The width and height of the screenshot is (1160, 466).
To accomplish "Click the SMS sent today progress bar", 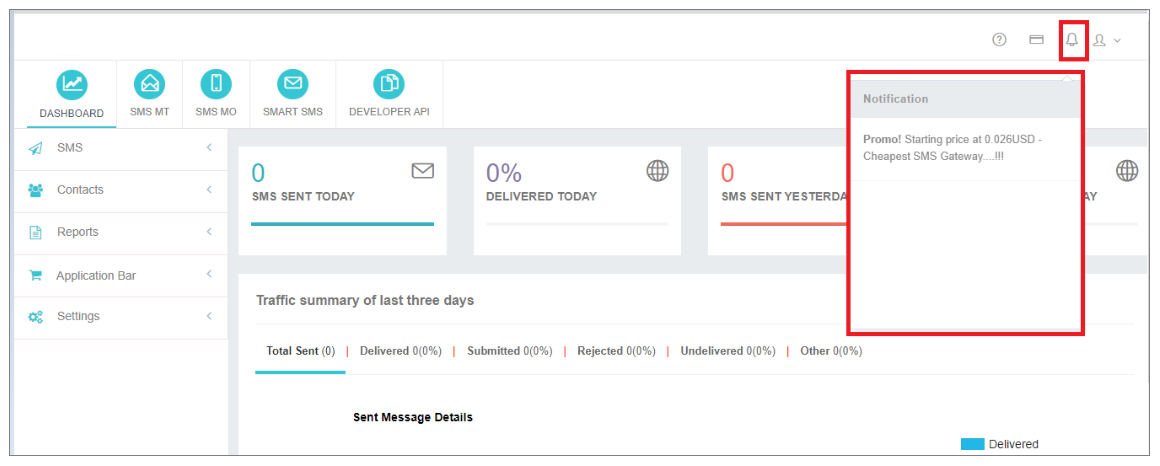I will coord(343,223).
